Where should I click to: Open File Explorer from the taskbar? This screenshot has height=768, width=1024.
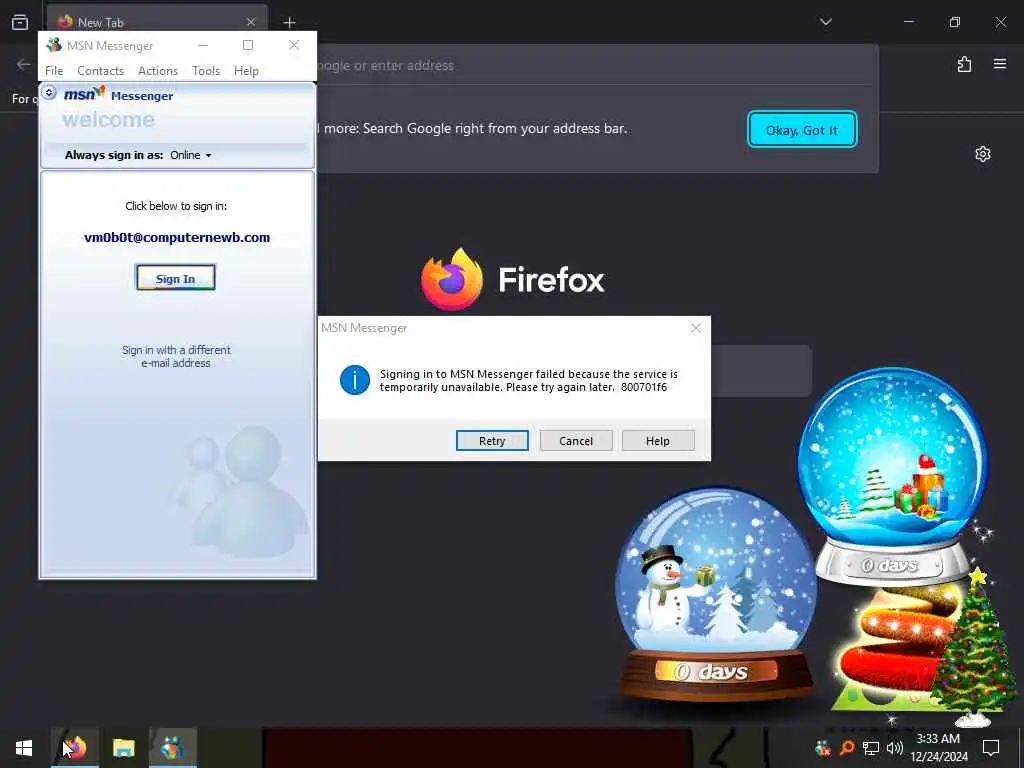123,748
